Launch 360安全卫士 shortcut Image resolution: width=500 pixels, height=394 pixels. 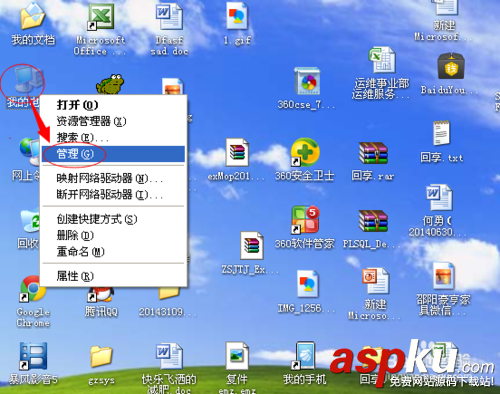point(305,153)
